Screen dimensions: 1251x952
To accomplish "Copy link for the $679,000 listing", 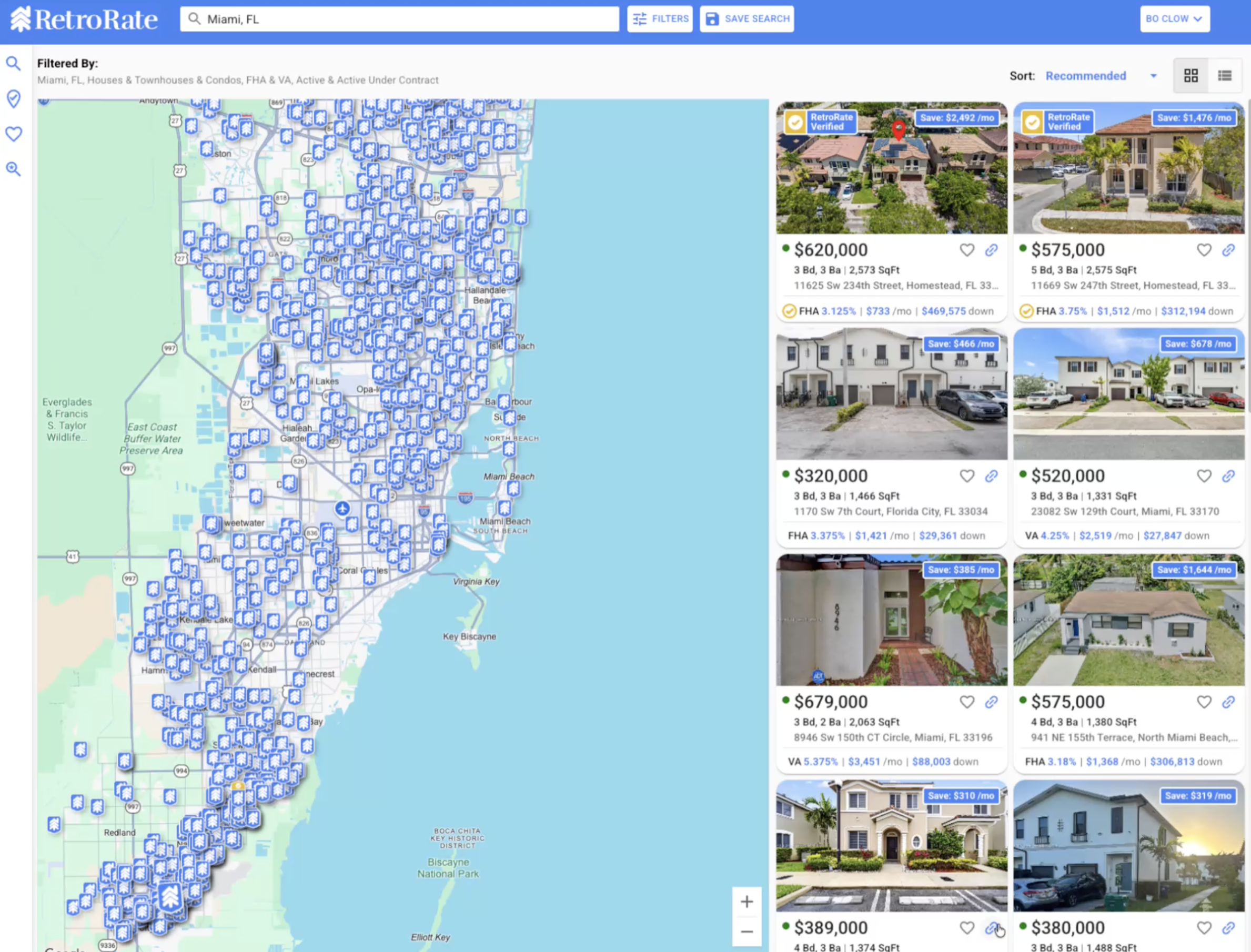I will pos(992,702).
